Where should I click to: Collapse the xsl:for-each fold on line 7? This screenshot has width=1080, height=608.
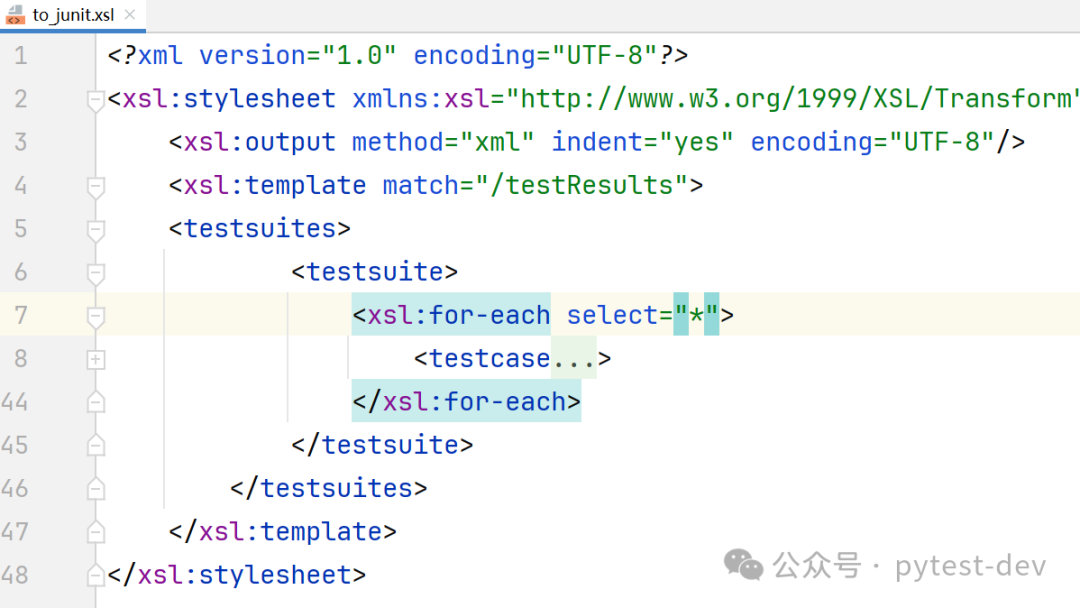[x=96, y=317]
